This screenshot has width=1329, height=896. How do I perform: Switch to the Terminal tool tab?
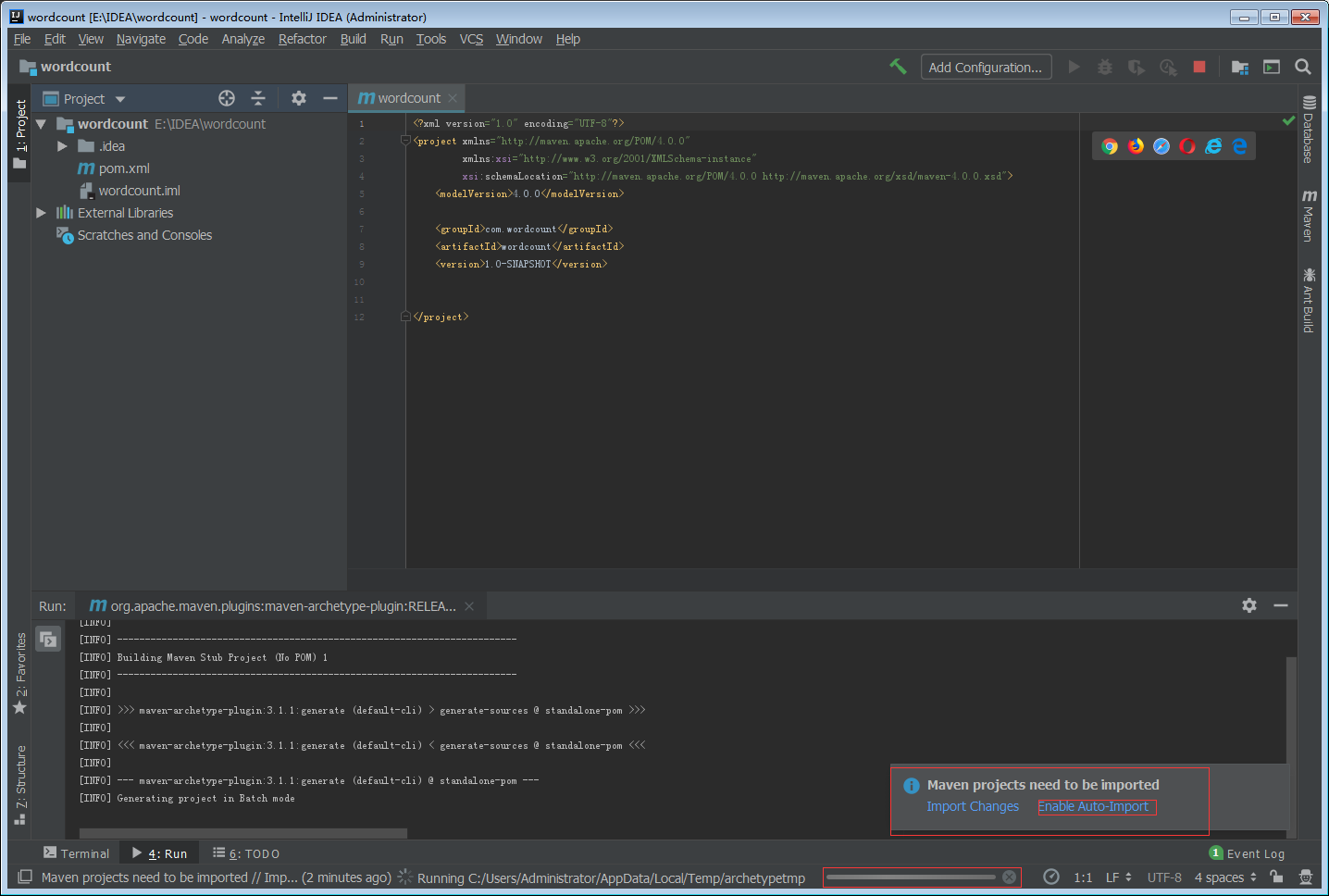pyautogui.click(x=76, y=853)
